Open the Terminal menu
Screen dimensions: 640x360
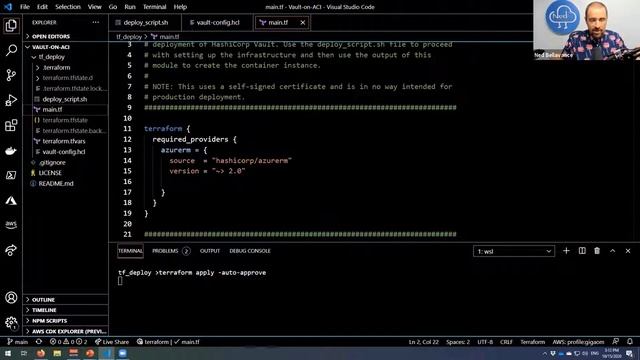pos(154,7)
